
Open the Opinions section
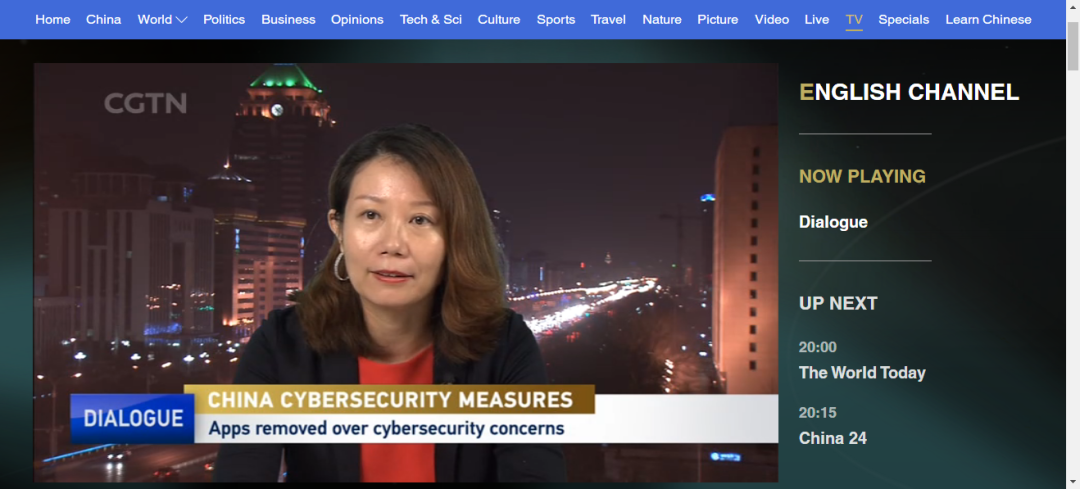tap(357, 19)
